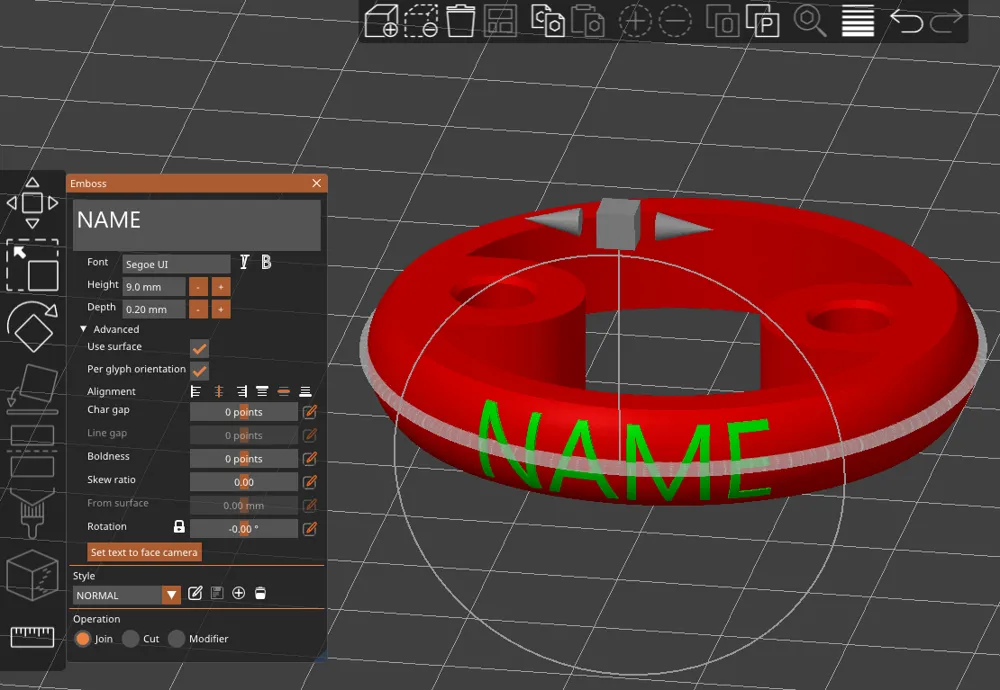Set alignment to left
Screen dimensions: 1000x690
point(196,392)
